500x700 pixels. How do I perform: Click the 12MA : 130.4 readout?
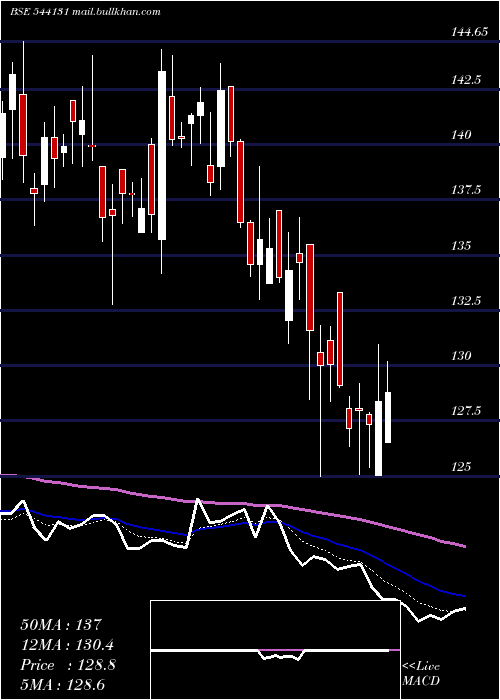point(67,645)
